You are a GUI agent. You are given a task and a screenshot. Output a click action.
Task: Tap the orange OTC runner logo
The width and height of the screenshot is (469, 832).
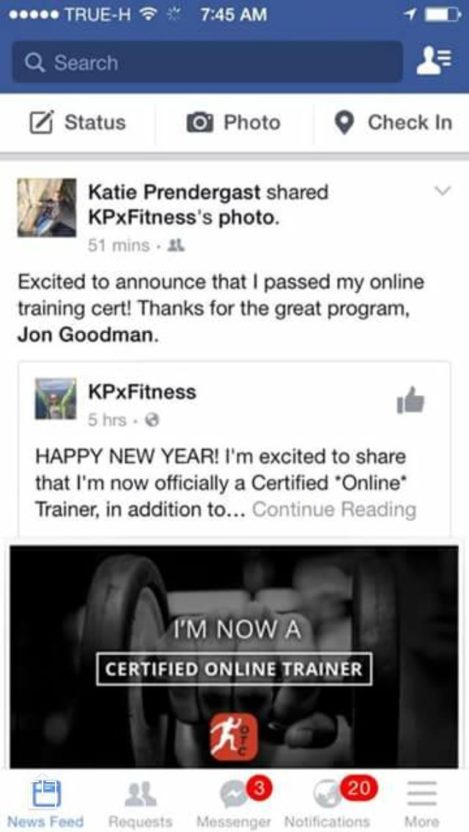(x=234, y=736)
